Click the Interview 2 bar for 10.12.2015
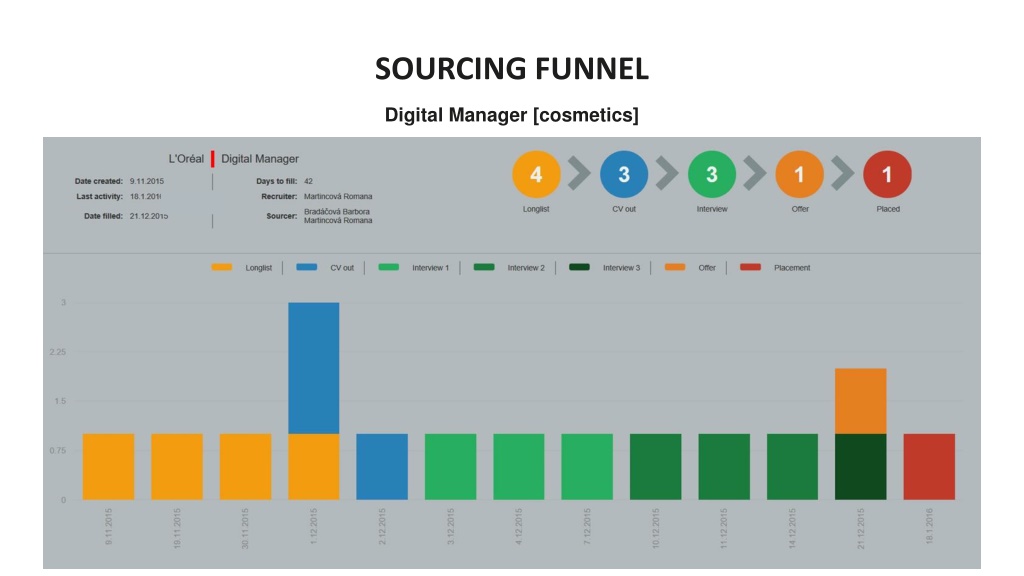 tap(656, 467)
